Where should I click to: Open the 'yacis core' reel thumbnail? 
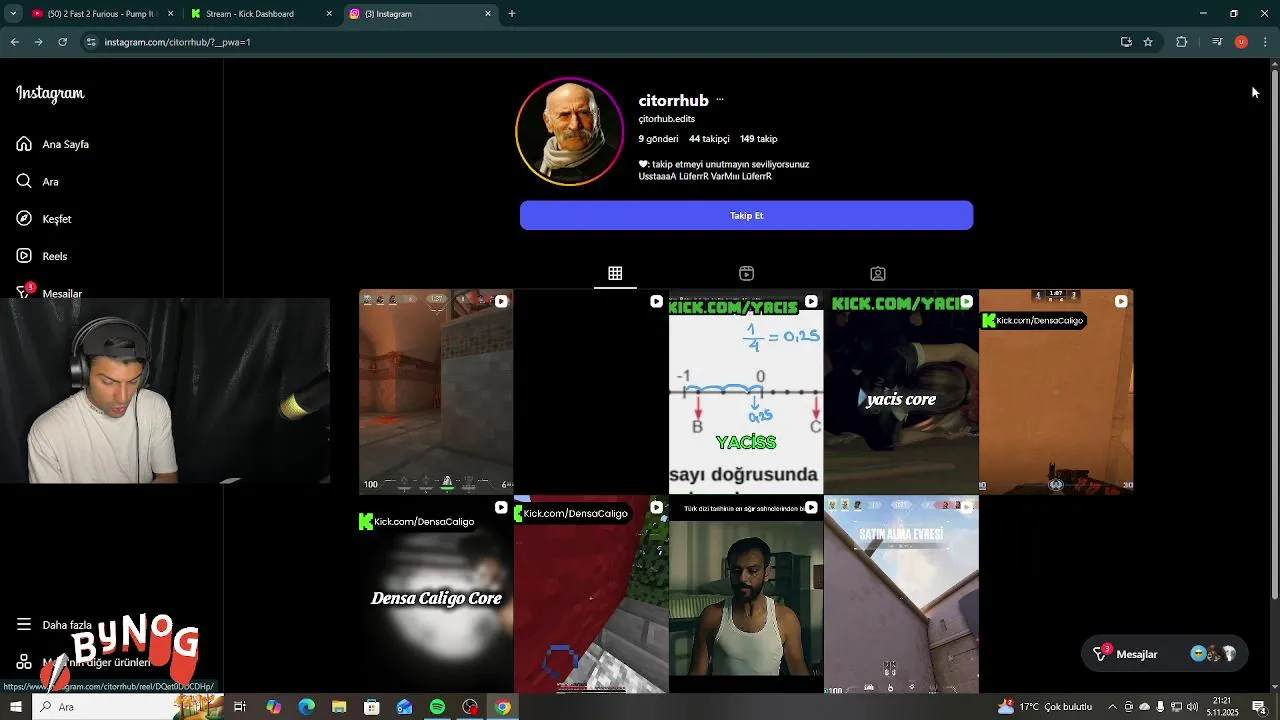click(901, 392)
